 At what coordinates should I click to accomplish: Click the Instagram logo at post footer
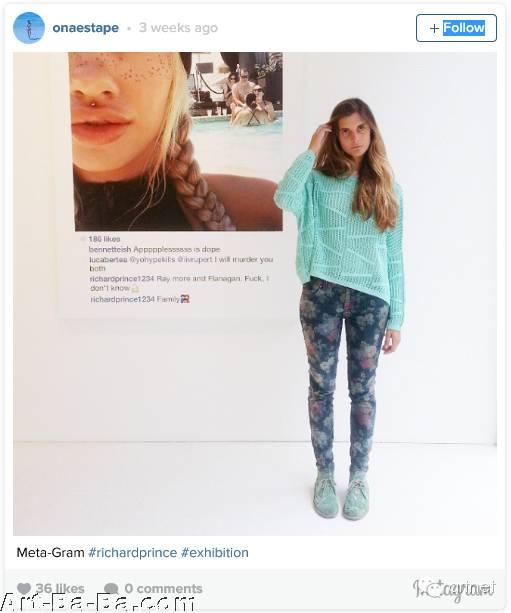(454, 590)
